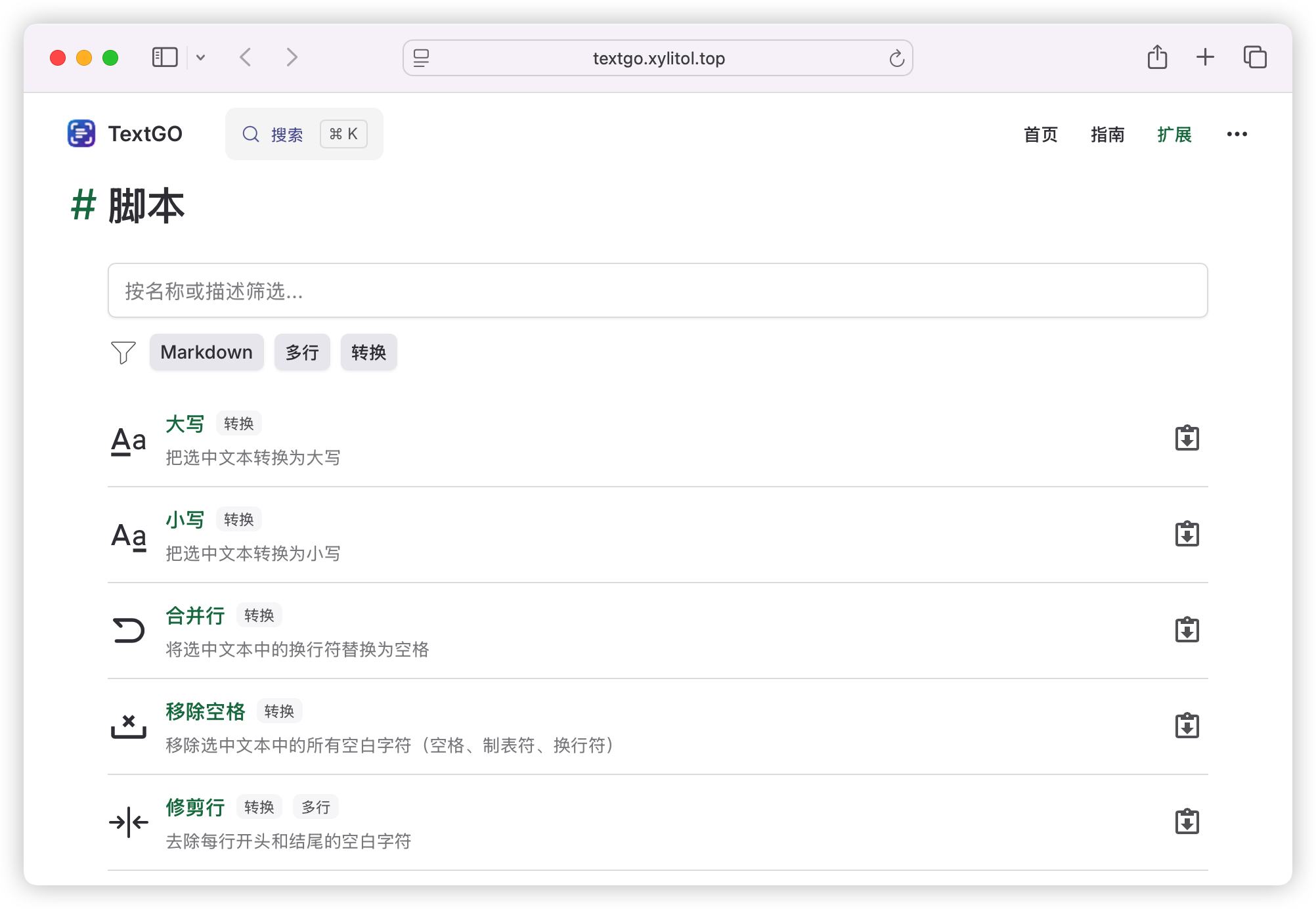1316x909 pixels.
Task: Open the 移除空格 script link
Action: click(x=206, y=711)
